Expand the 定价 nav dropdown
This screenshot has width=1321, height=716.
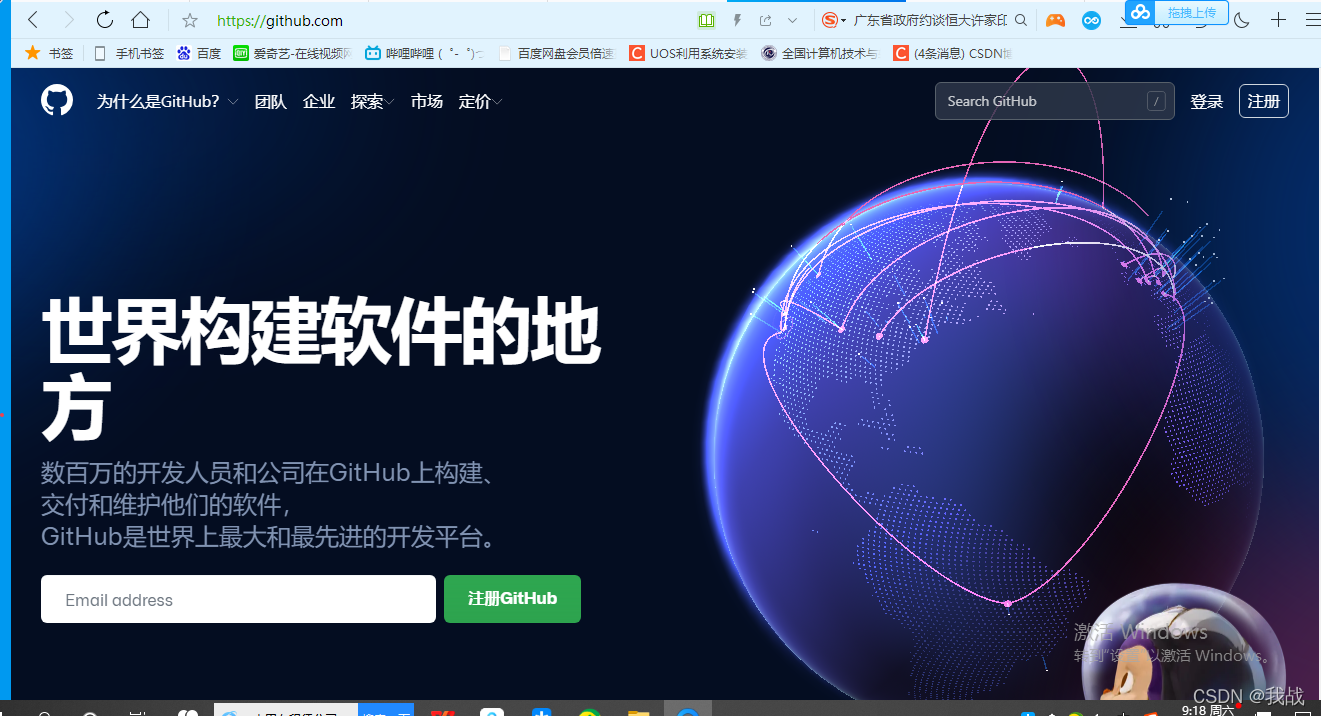tap(480, 101)
